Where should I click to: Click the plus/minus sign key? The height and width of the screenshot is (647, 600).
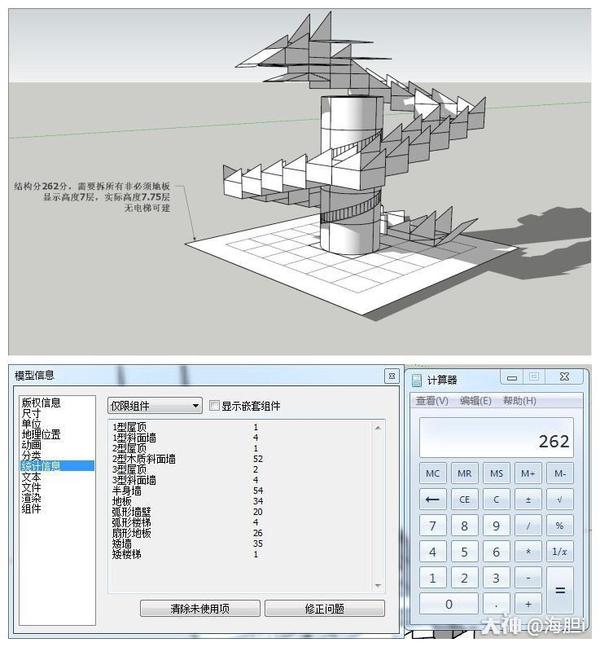click(528, 499)
